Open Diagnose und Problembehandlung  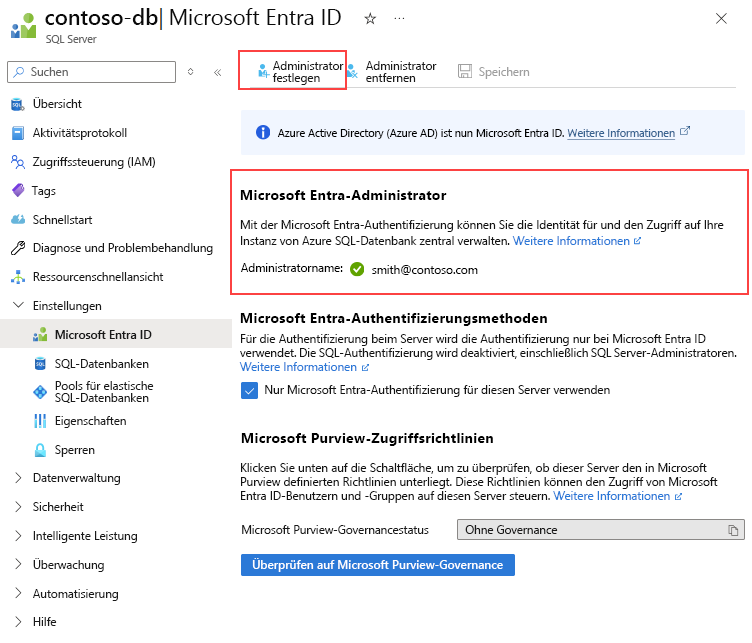point(123,248)
